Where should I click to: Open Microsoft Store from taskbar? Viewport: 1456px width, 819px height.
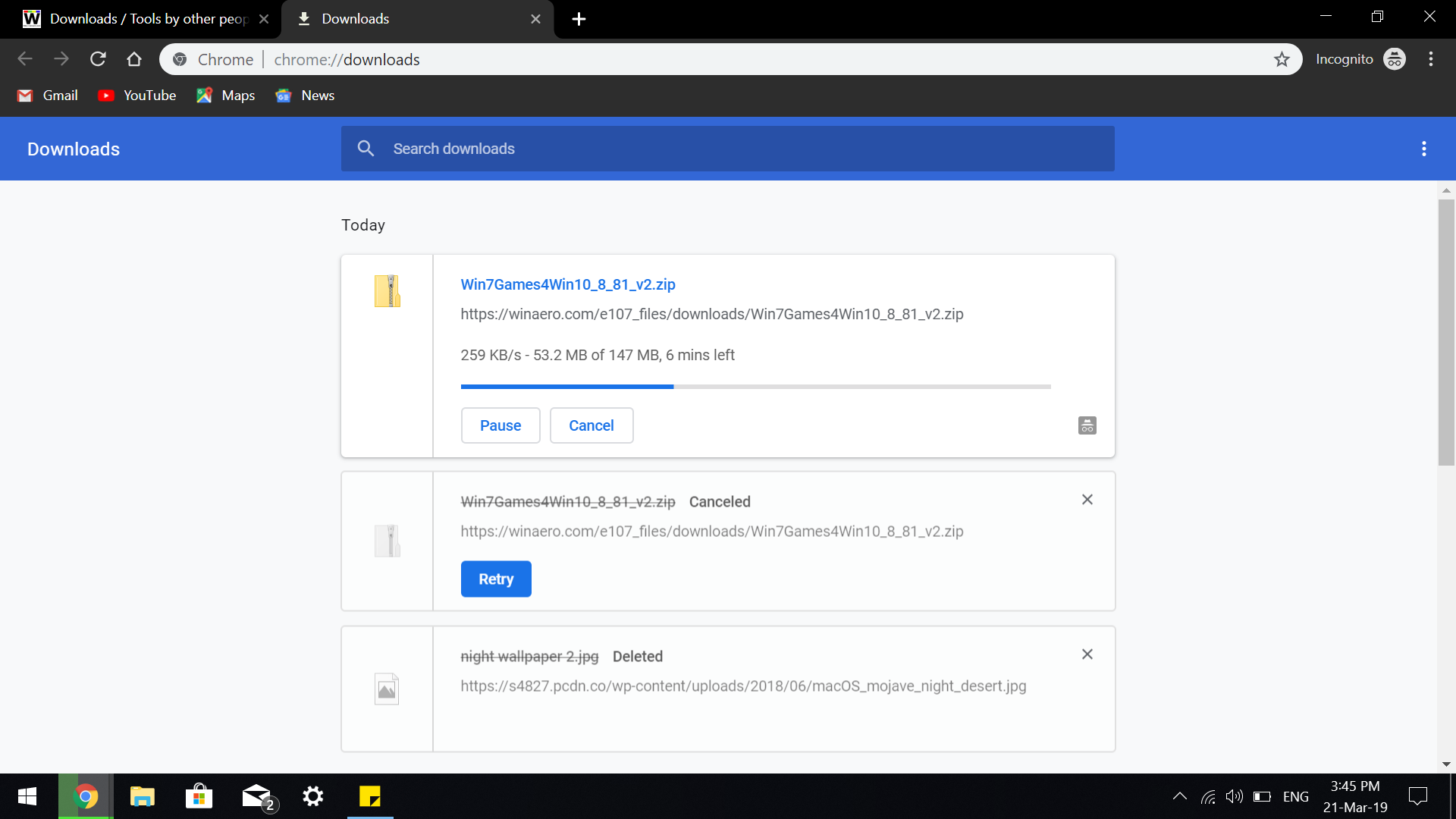199,796
